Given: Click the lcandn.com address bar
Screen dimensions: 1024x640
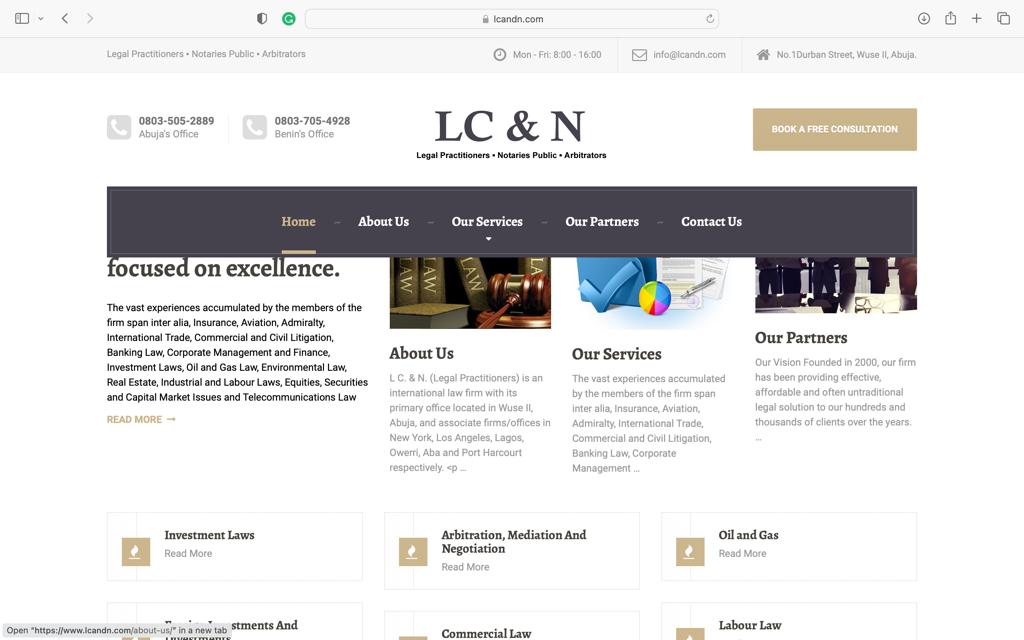Looking at the screenshot, I should pyautogui.click(x=512, y=19).
